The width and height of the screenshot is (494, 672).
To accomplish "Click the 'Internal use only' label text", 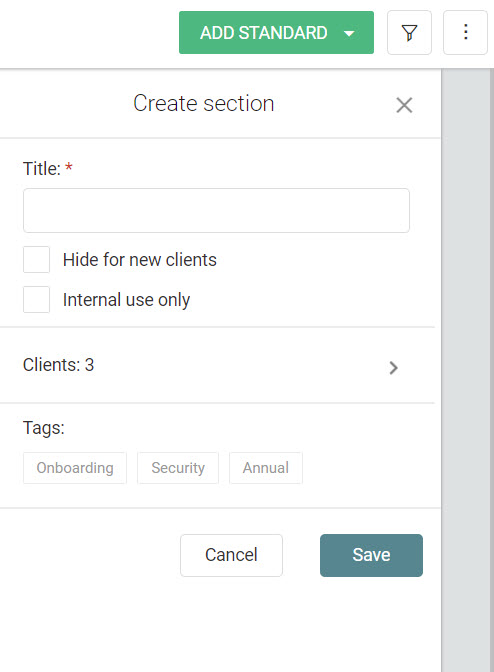I will point(126,300).
